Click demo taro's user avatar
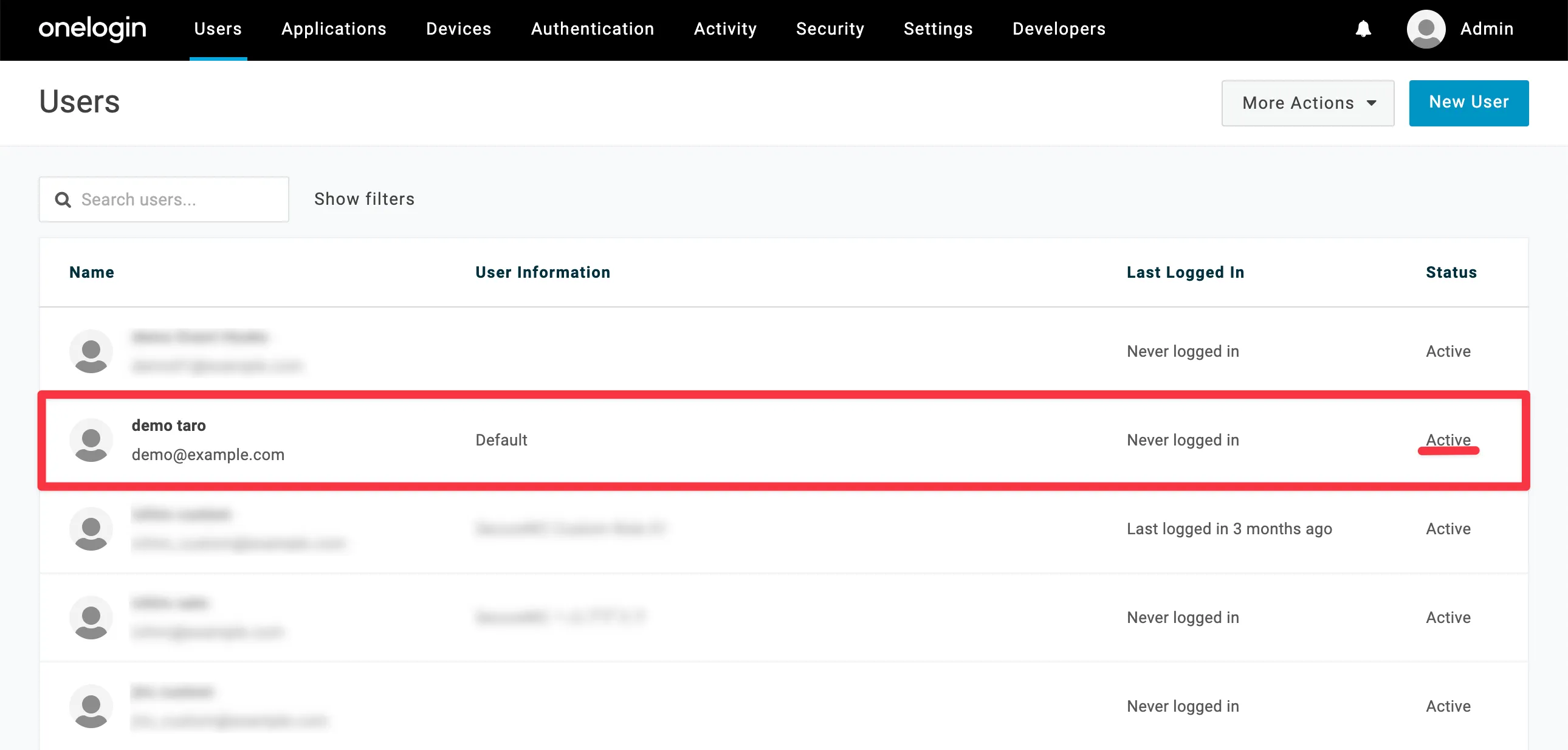The height and width of the screenshot is (750, 1568). click(x=91, y=440)
